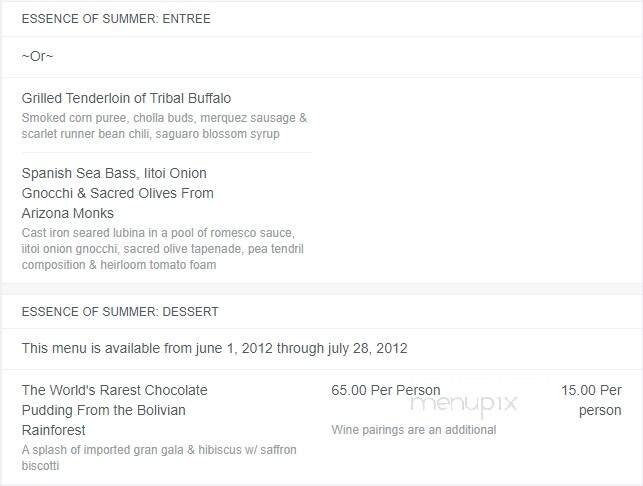The width and height of the screenshot is (643, 486).
Task: Open the Spanish Sea Bass, Iitoi Onion item
Action: coord(114,173)
